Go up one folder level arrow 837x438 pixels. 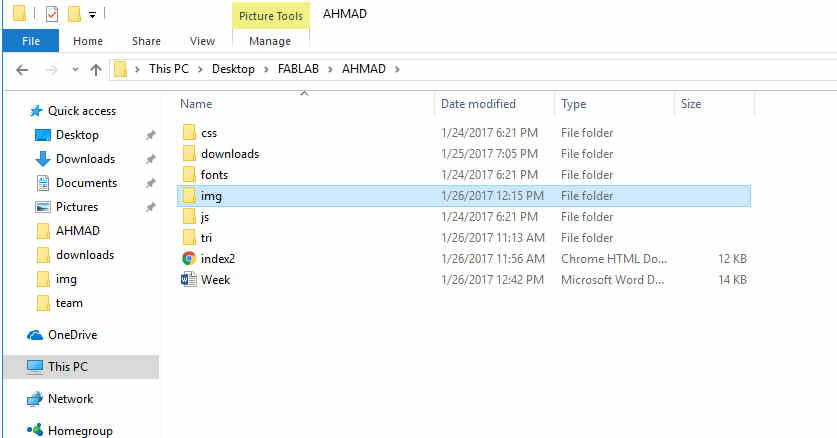click(96, 70)
